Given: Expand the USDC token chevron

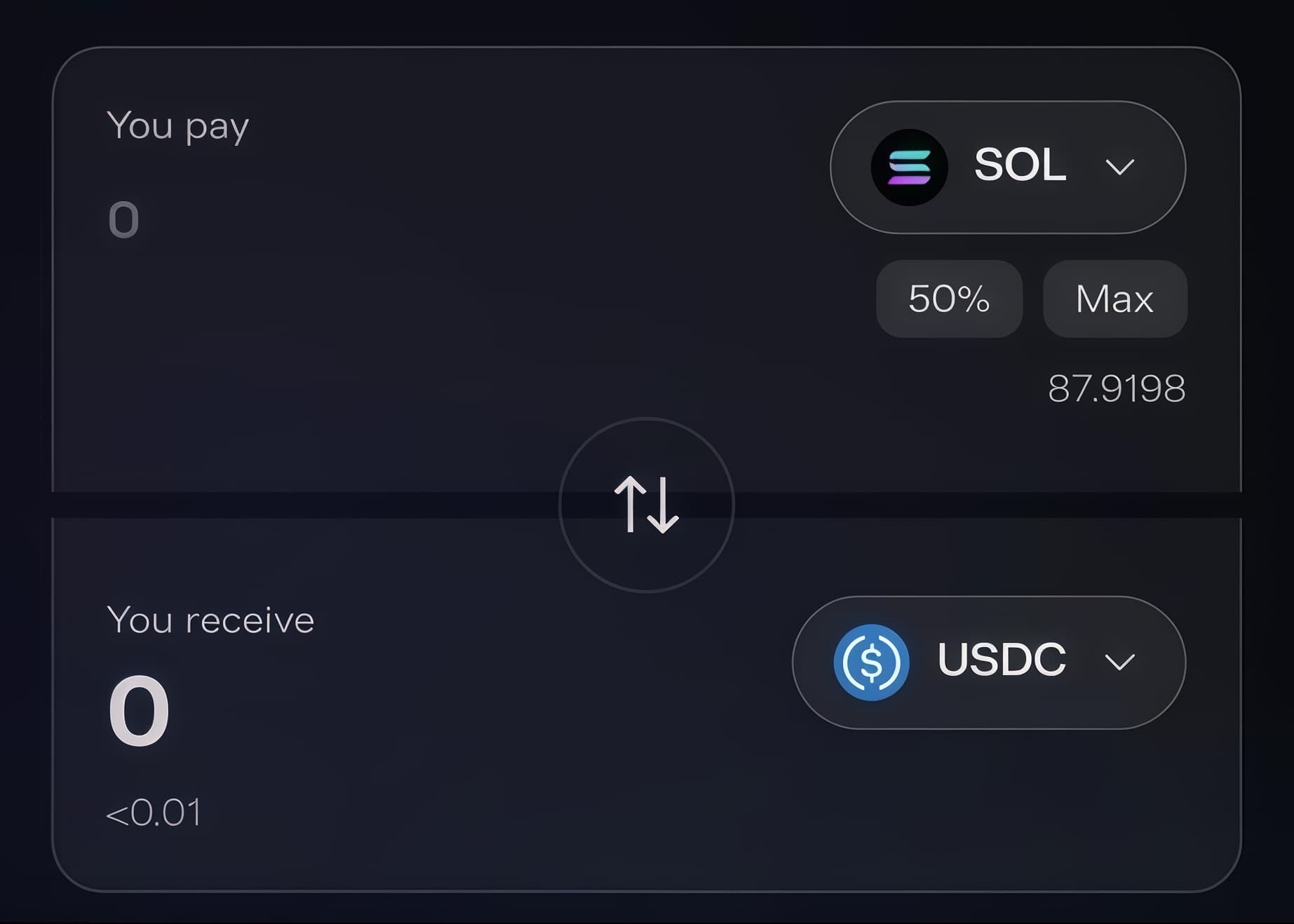Looking at the screenshot, I should pyautogui.click(x=1119, y=662).
